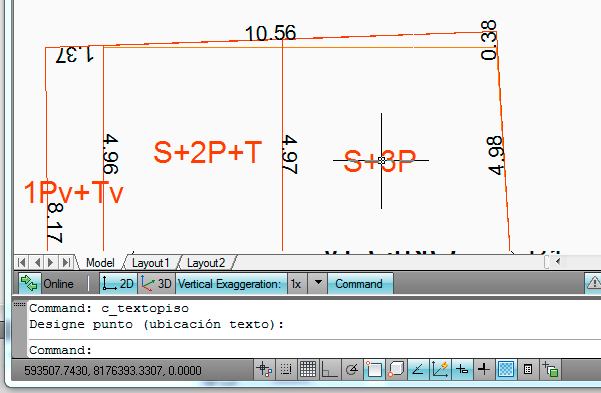Click the 3D view button
The image size is (601, 393).
(x=156, y=283)
